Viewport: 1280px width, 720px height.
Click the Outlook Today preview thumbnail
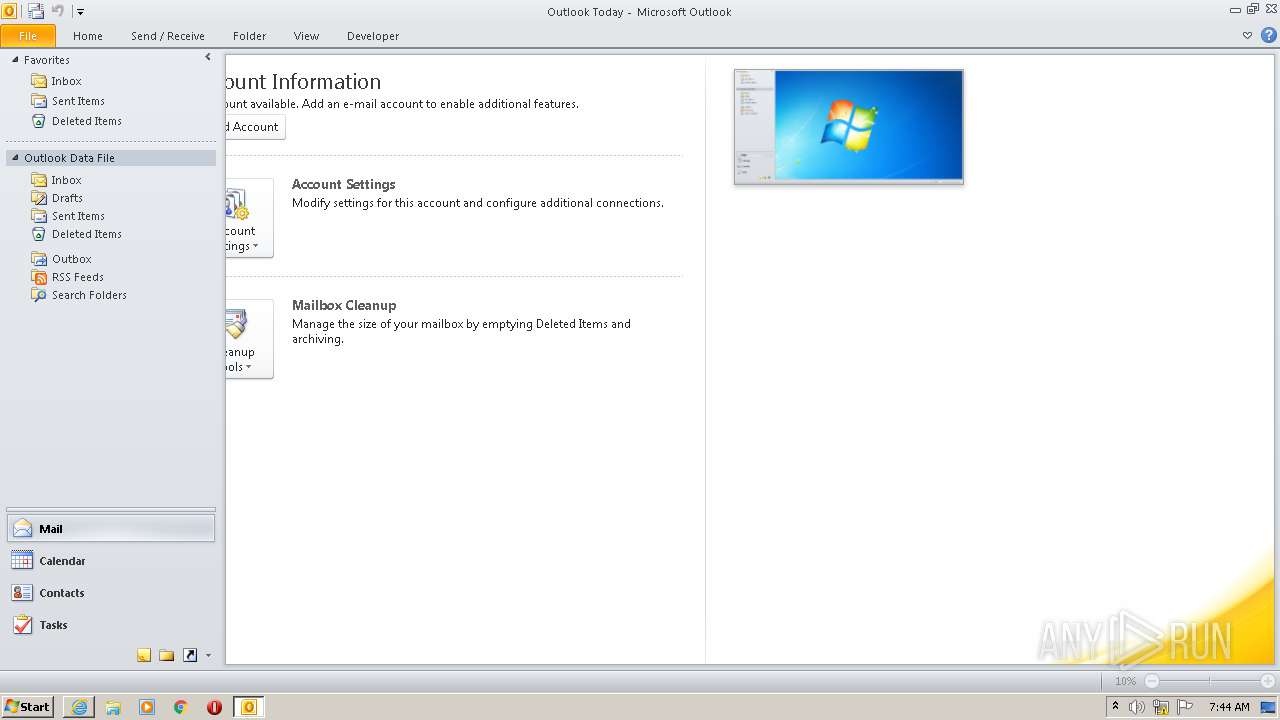pos(848,127)
